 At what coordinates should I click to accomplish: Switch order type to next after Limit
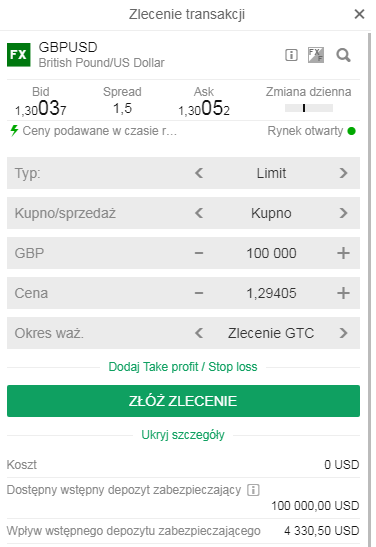tap(344, 173)
